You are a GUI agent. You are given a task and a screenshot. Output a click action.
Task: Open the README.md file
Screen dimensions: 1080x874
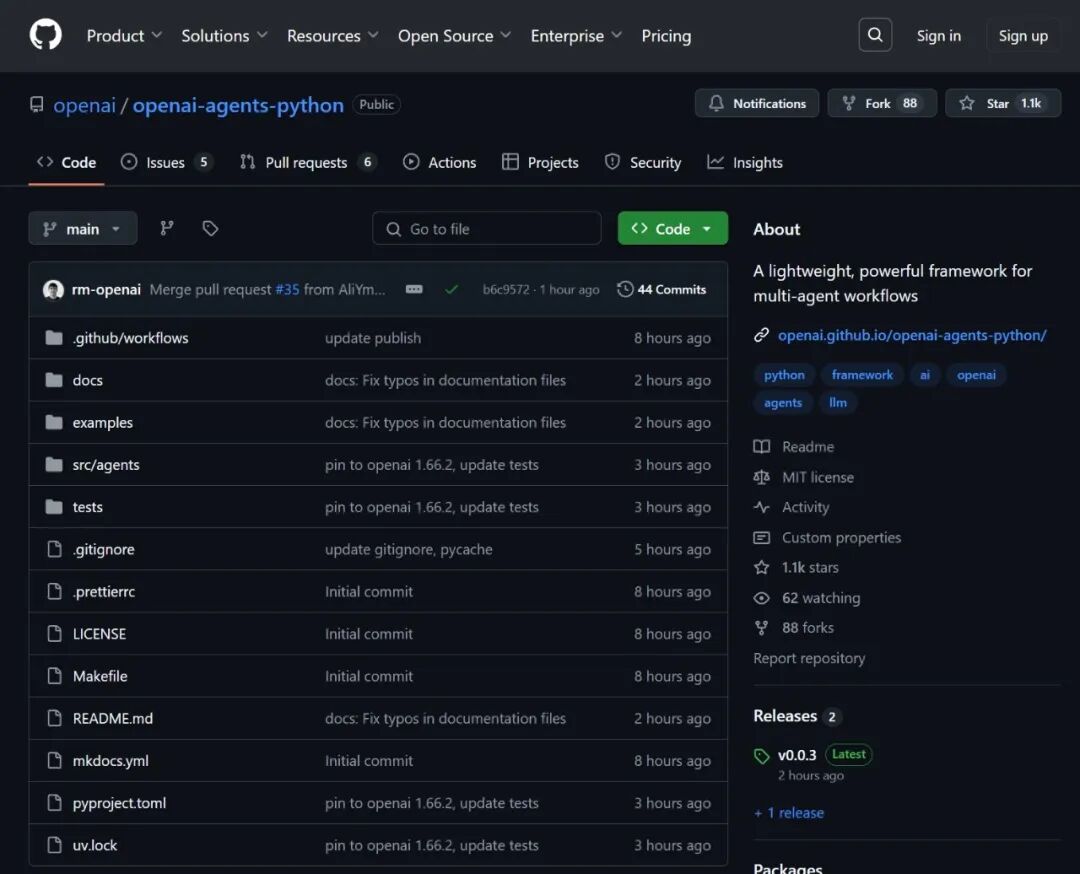113,718
